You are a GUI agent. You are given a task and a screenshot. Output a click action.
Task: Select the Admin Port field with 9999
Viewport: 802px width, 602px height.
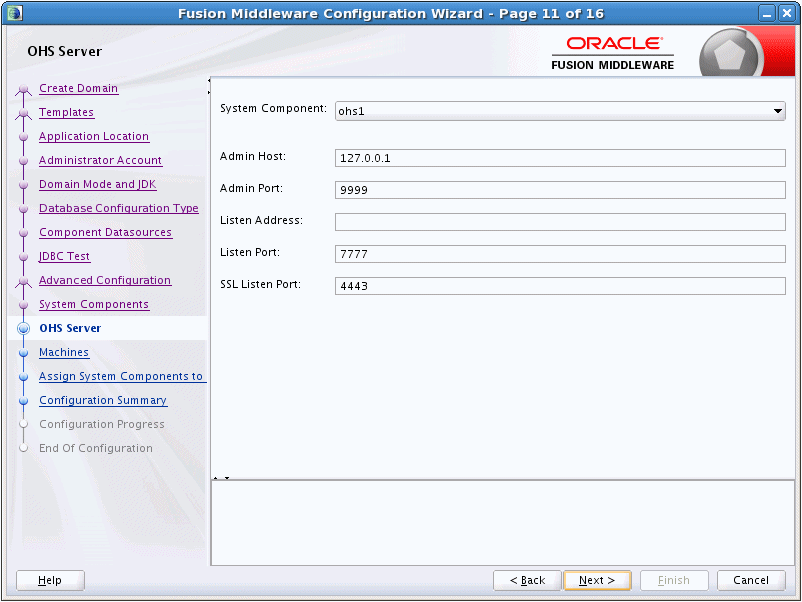click(560, 190)
